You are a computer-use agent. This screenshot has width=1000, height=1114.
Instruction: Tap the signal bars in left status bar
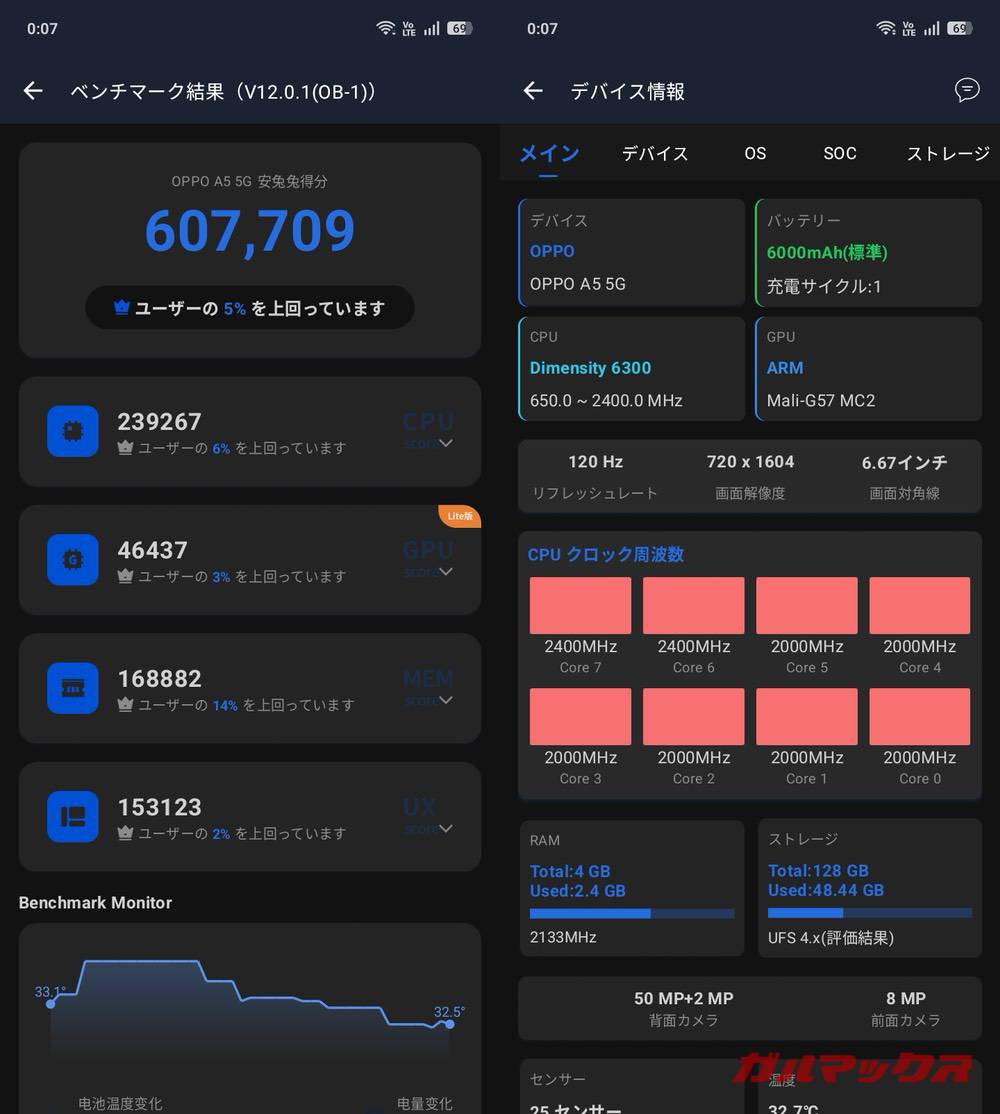pyautogui.click(x=432, y=28)
